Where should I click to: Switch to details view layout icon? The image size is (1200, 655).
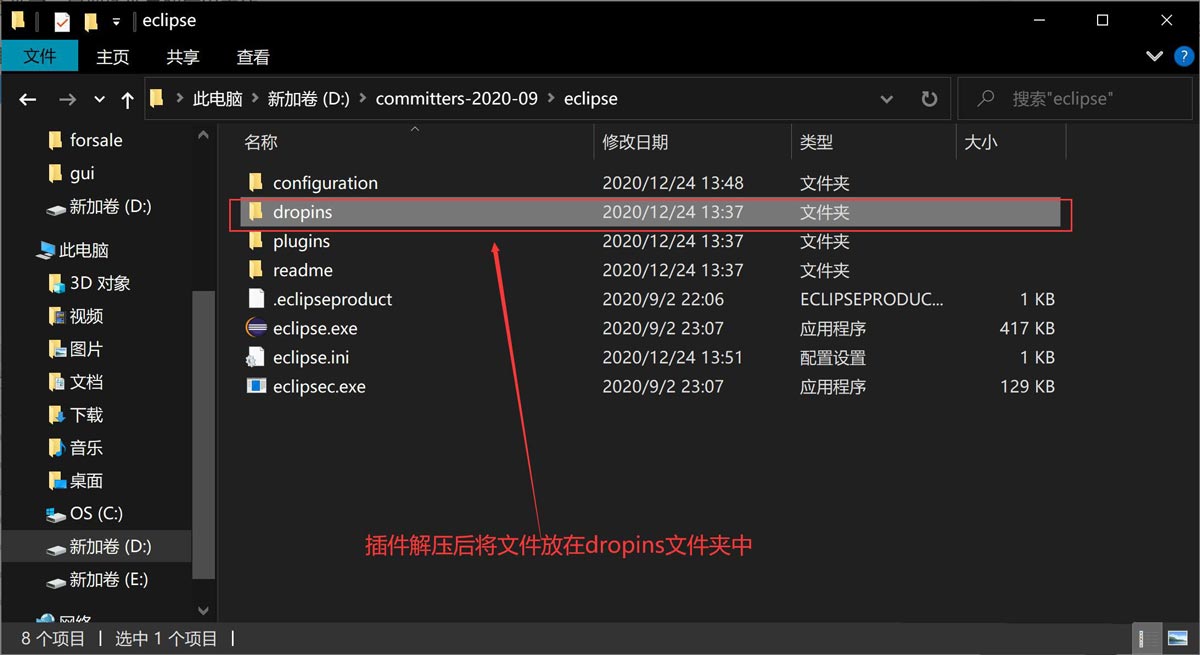[1145, 638]
